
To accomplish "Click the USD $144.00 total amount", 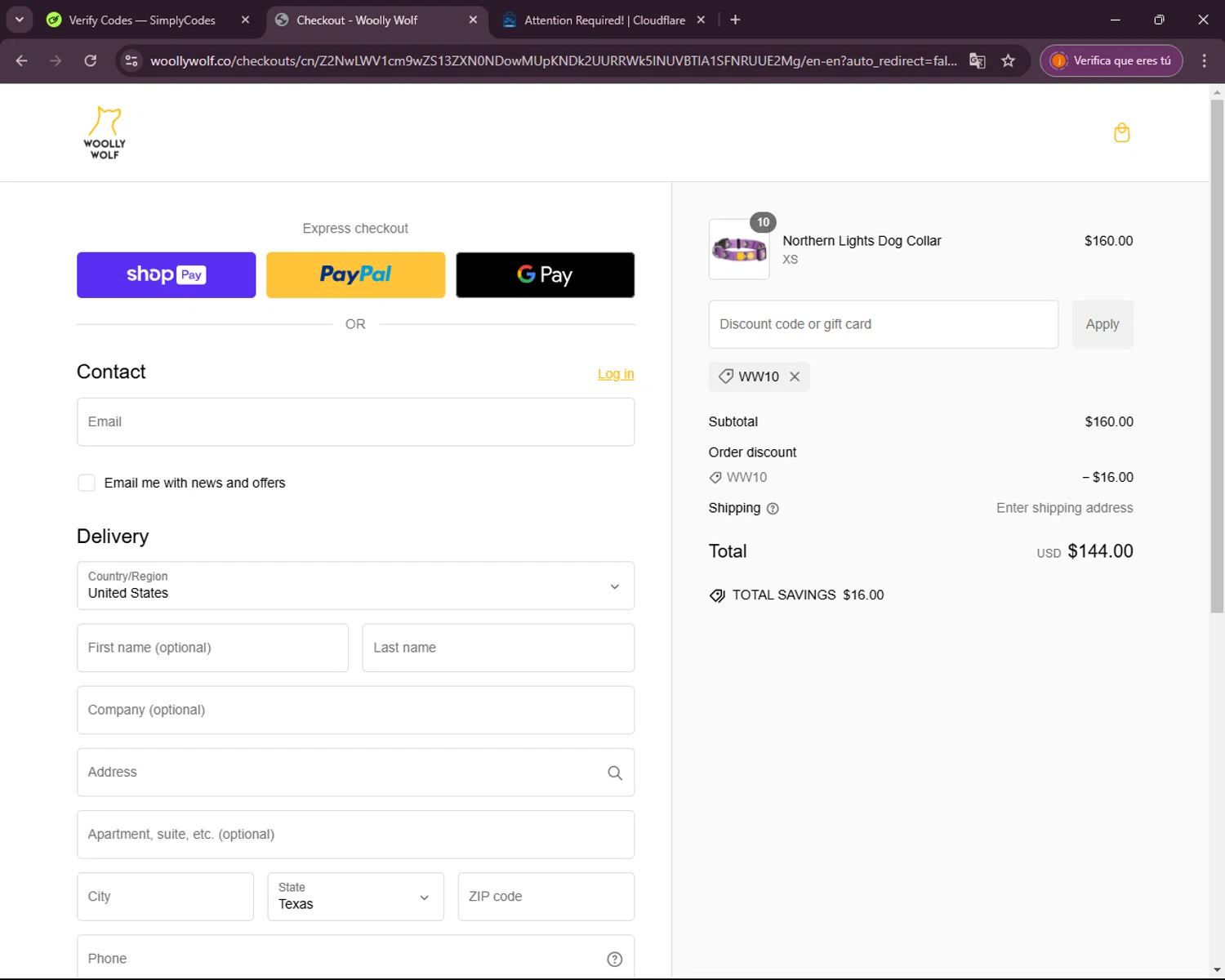I will click(1085, 551).
